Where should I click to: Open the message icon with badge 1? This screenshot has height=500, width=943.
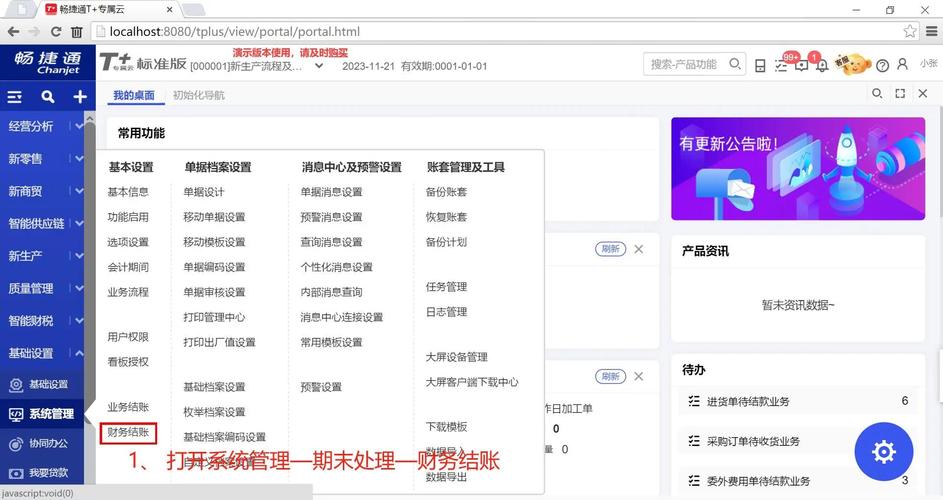[802, 65]
